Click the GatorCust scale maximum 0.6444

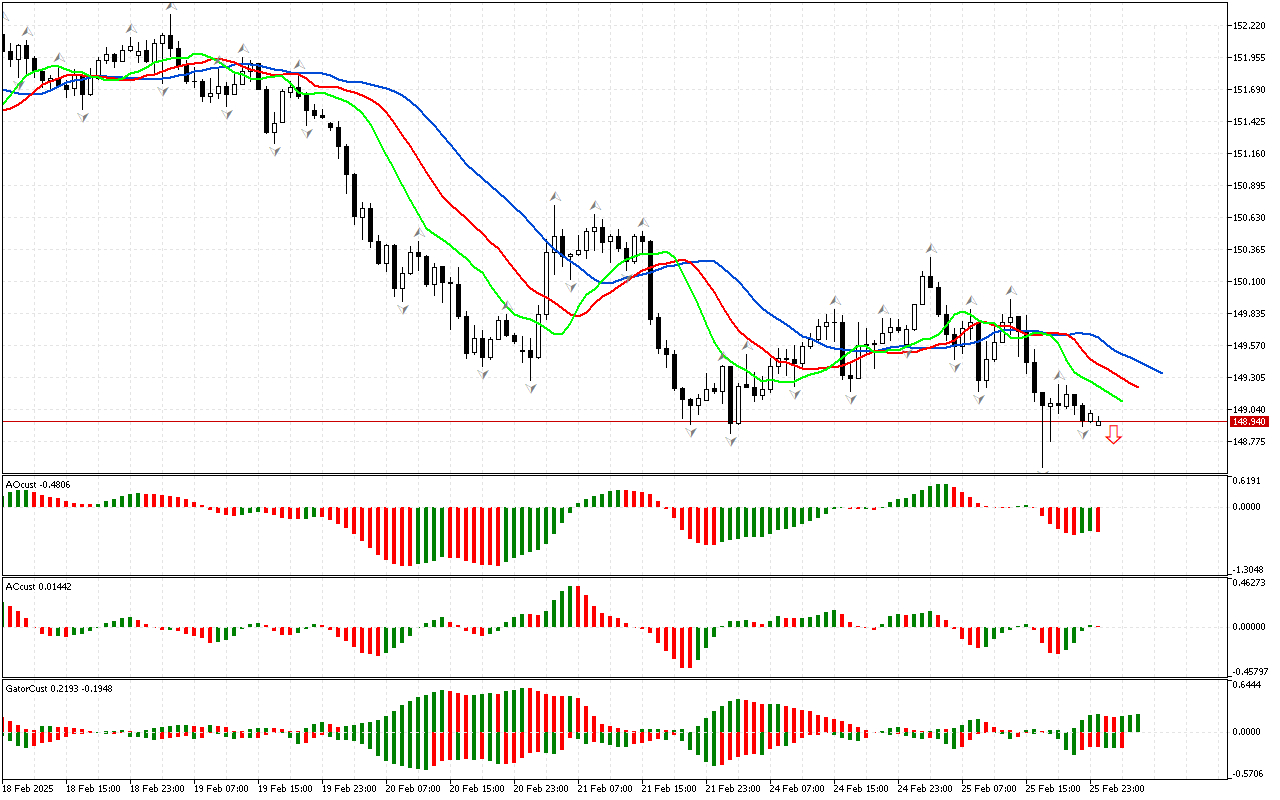click(x=1247, y=685)
